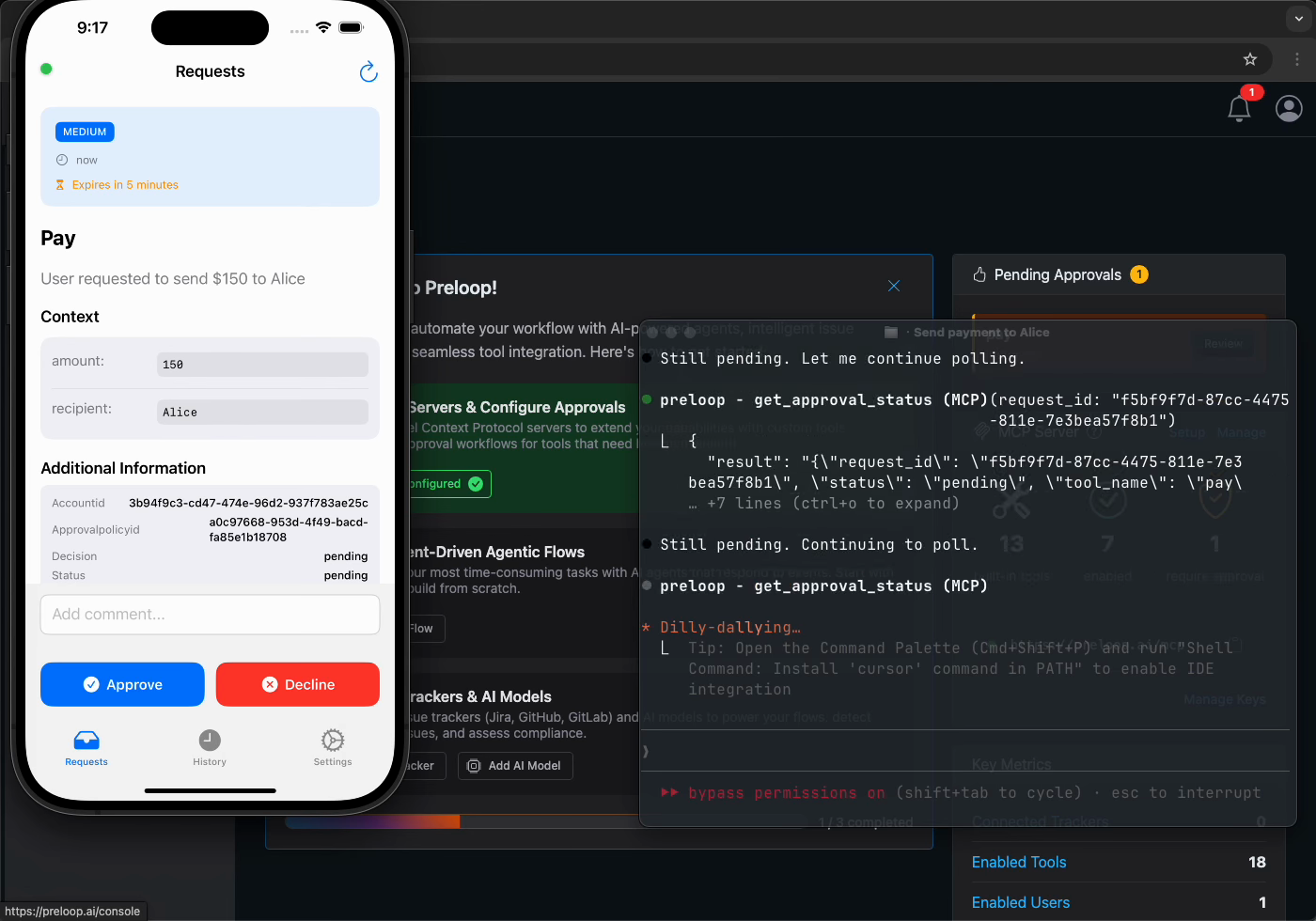Viewport: 1316px width, 921px height.
Task: Click the MEDIUM priority badge
Action: point(85,132)
